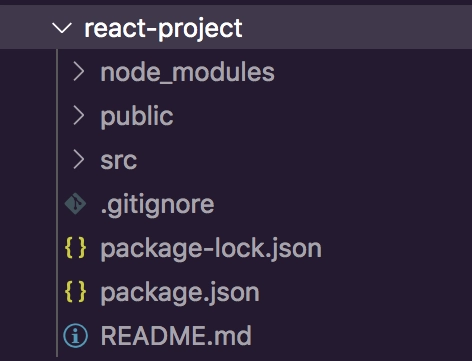The width and height of the screenshot is (472, 361).
Task: Expand the public folder chevron
Action: click(x=79, y=116)
